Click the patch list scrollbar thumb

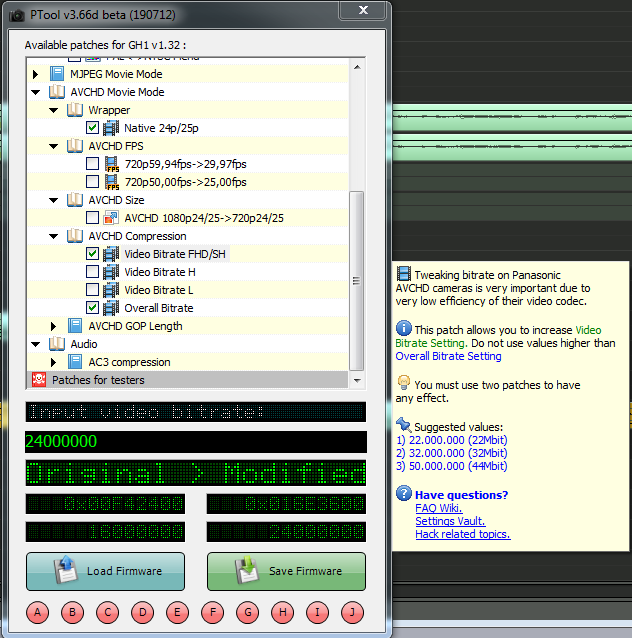coord(356,281)
